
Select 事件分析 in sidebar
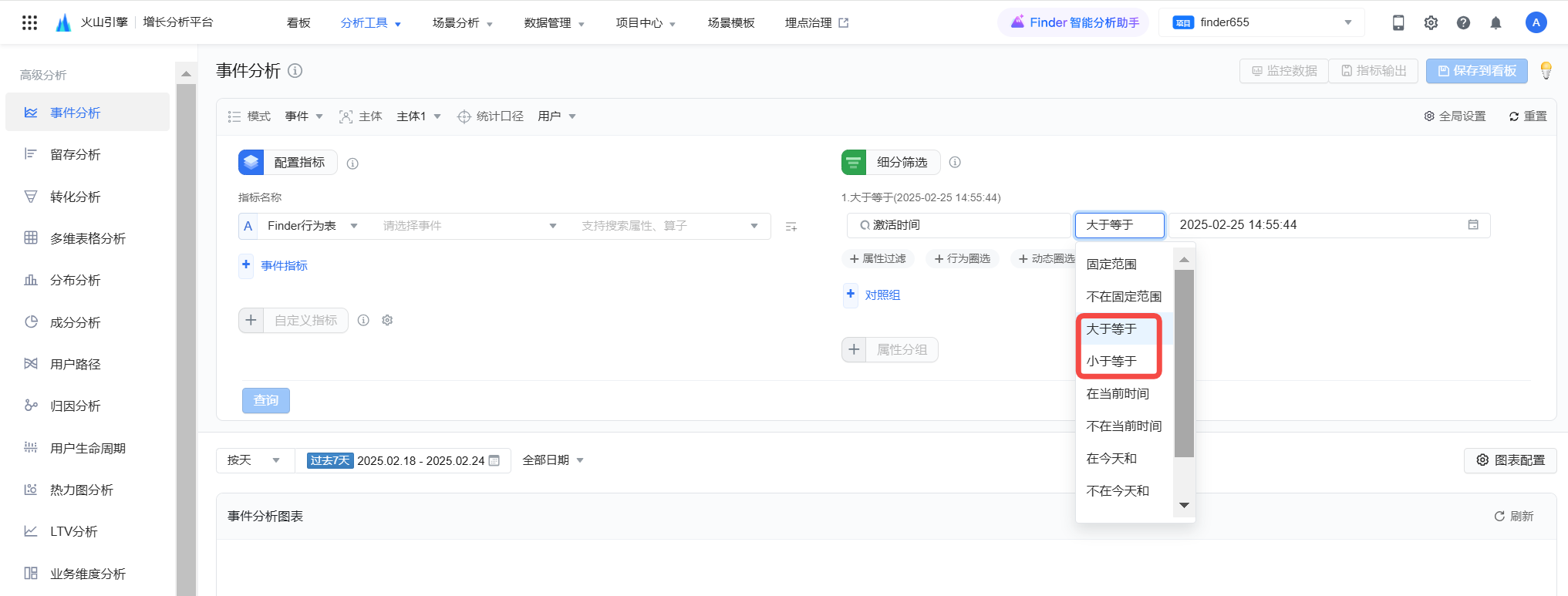[88, 113]
